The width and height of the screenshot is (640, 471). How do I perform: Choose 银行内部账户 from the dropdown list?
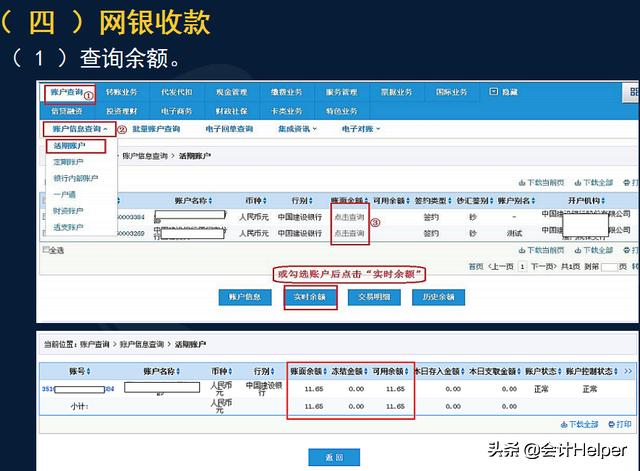tap(76, 178)
